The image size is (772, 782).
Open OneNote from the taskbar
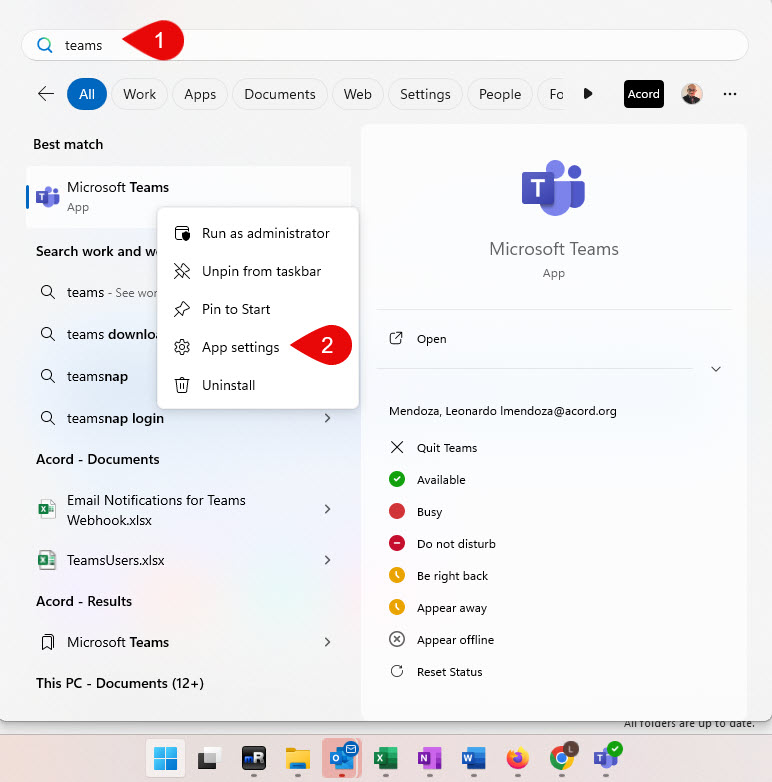430,758
